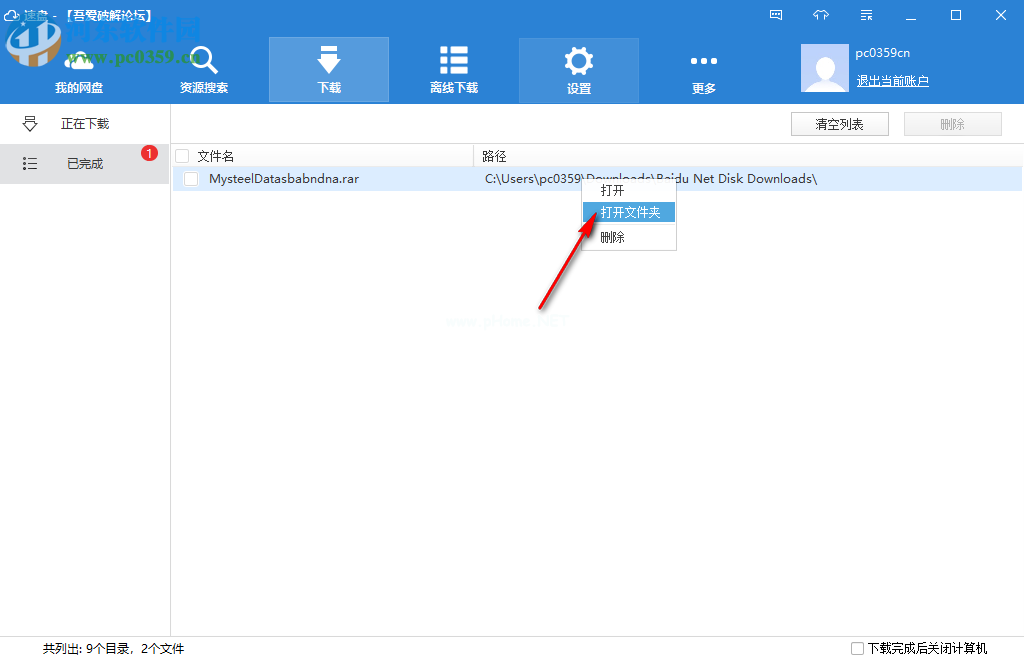
Task: Open 我的网盘 (My Netdisk) section
Action: (x=79, y=70)
